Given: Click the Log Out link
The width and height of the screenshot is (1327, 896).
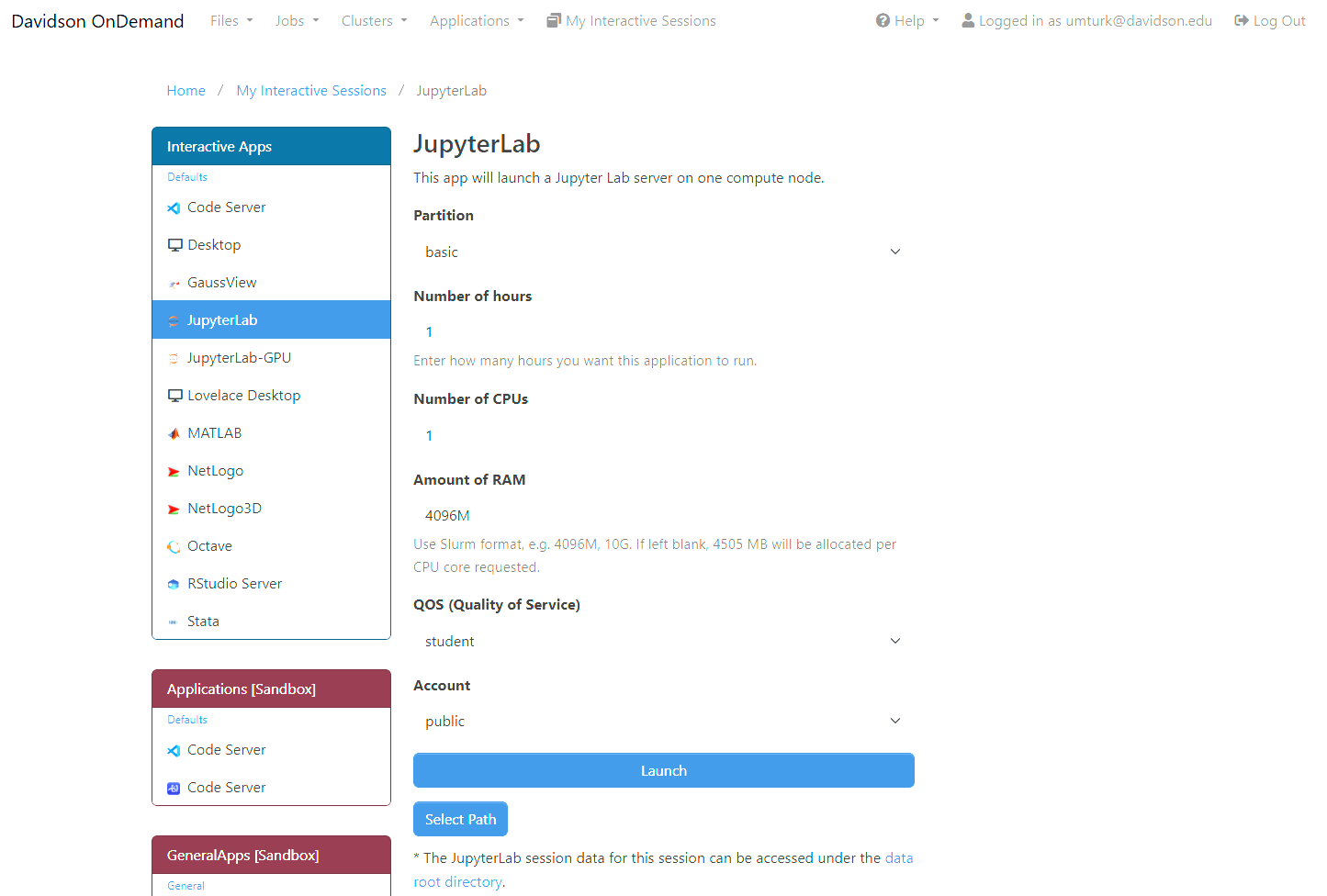Looking at the screenshot, I should point(1270,20).
